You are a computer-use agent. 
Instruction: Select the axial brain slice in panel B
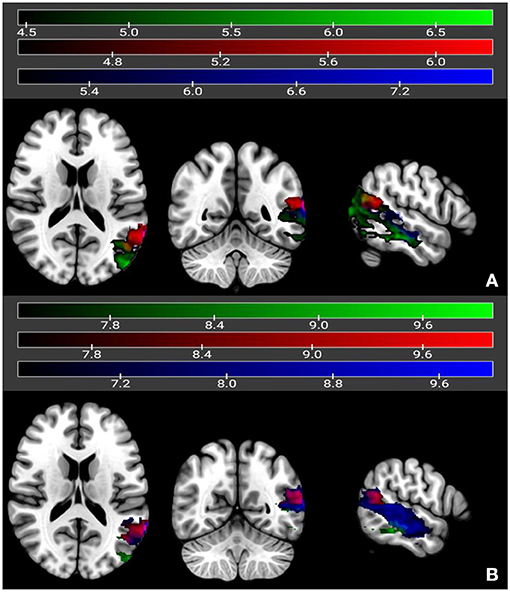pyautogui.click(x=78, y=491)
